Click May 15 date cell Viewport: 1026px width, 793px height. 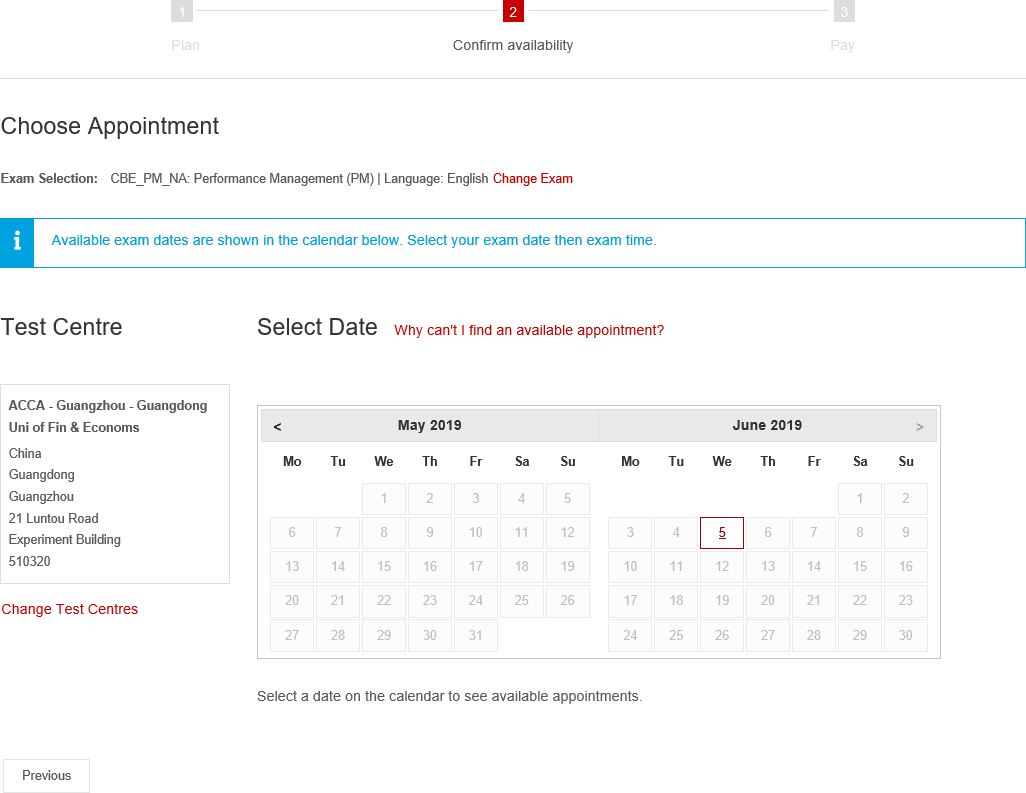coord(384,567)
